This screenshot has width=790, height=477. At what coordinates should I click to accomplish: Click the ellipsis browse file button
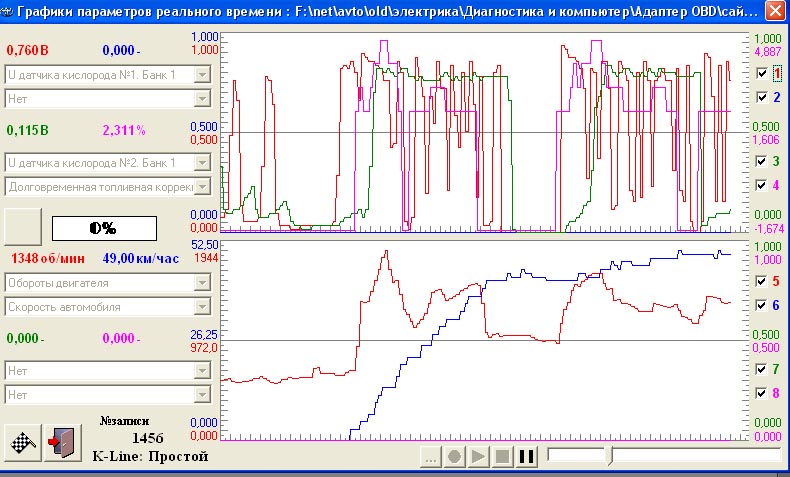pos(430,457)
